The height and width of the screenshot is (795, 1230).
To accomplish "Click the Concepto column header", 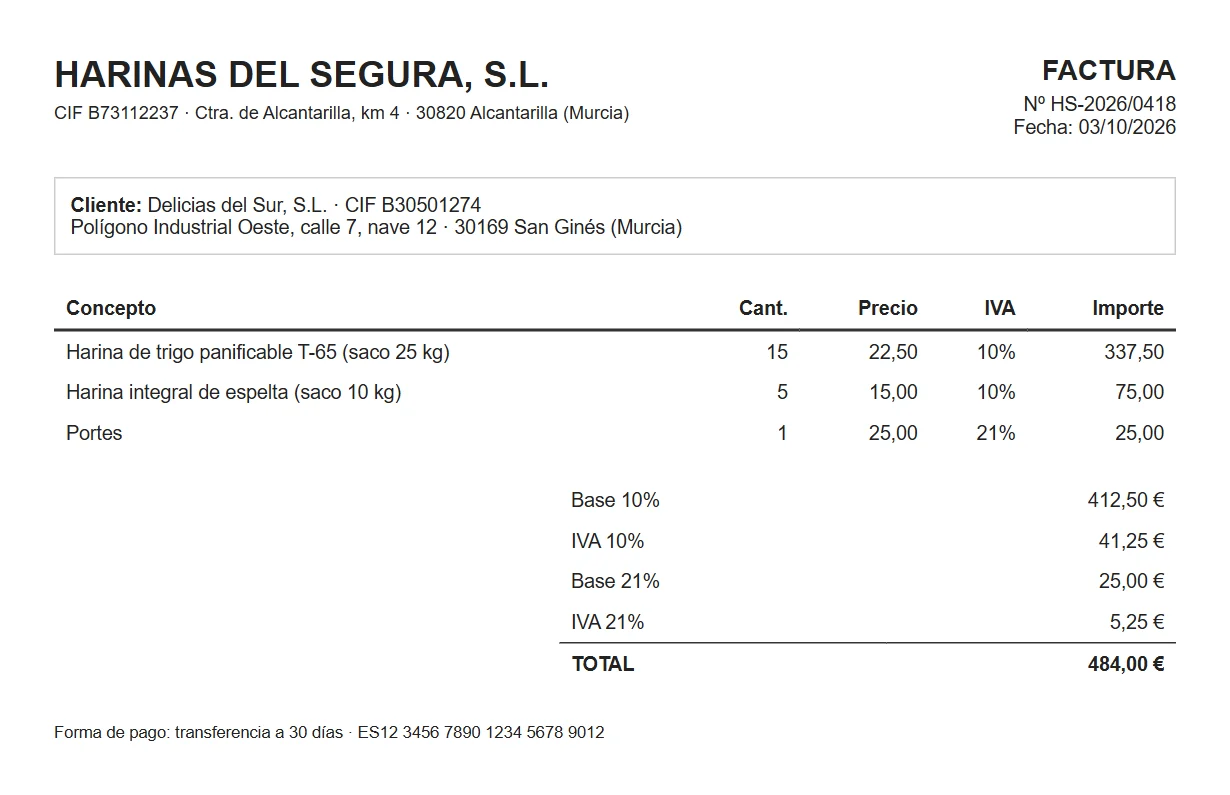I will pos(111,308).
